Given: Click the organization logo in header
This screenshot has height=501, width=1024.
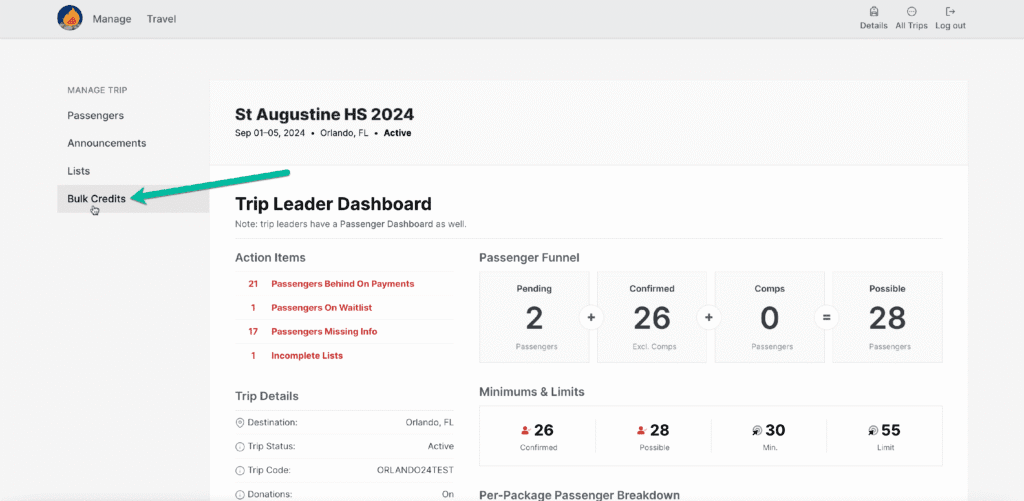Looking at the screenshot, I should tap(70, 18).
